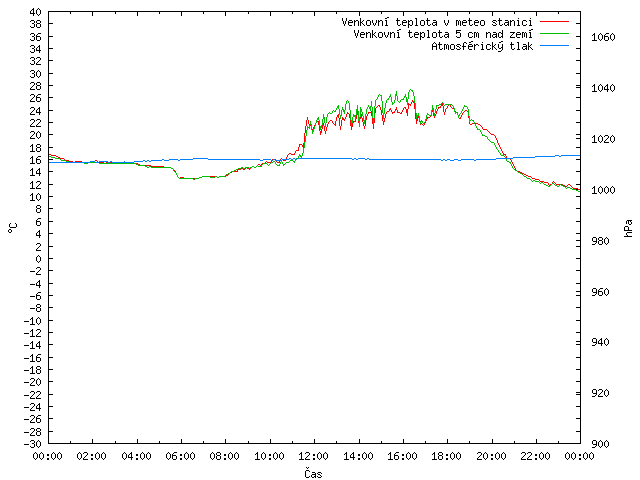Click the 06:00 time axis label
Viewport: 640px width, 480px height.
pyautogui.click(x=180, y=456)
